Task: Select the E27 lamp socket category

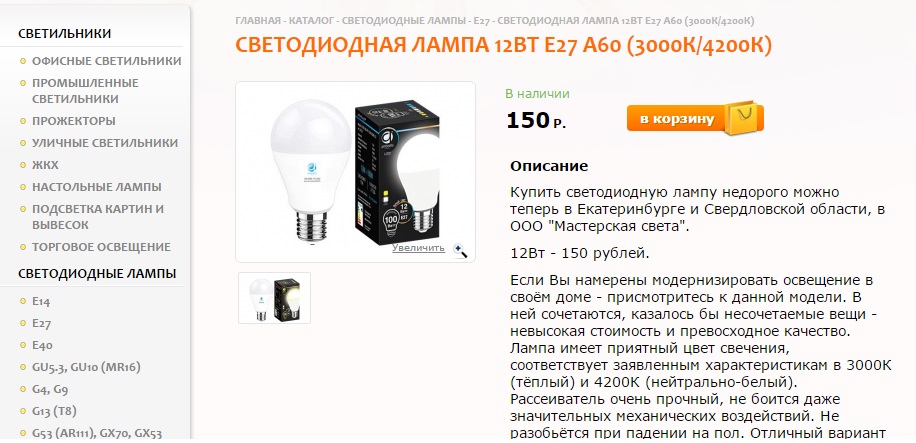Action: (41, 324)
